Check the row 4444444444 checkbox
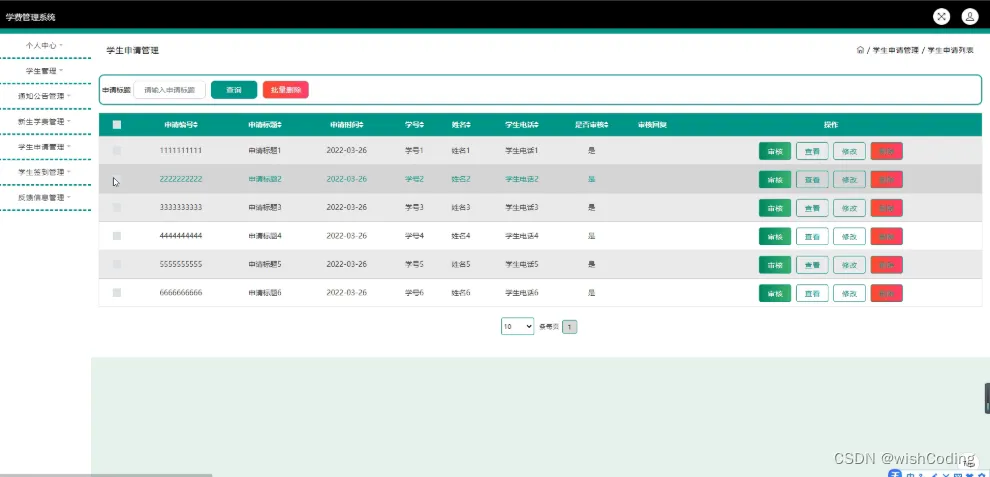 coord(117,236)
